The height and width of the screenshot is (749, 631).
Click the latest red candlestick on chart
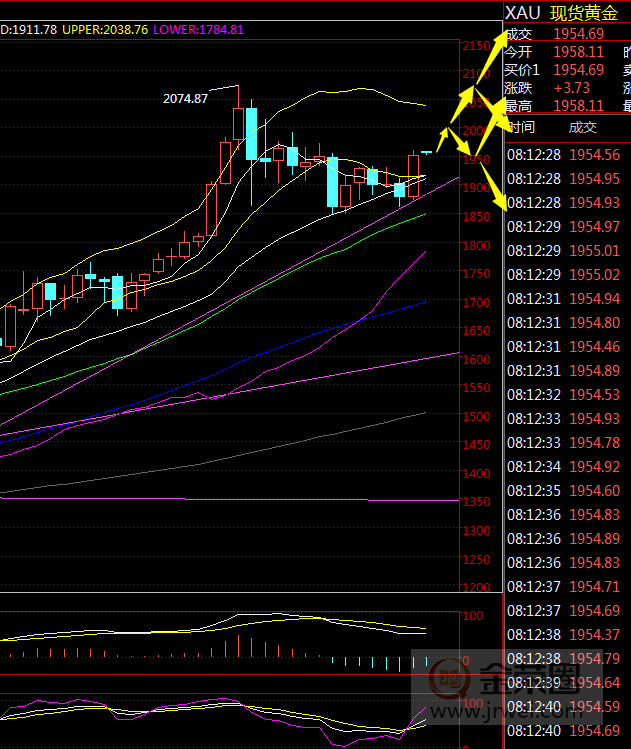coord(413,174)
